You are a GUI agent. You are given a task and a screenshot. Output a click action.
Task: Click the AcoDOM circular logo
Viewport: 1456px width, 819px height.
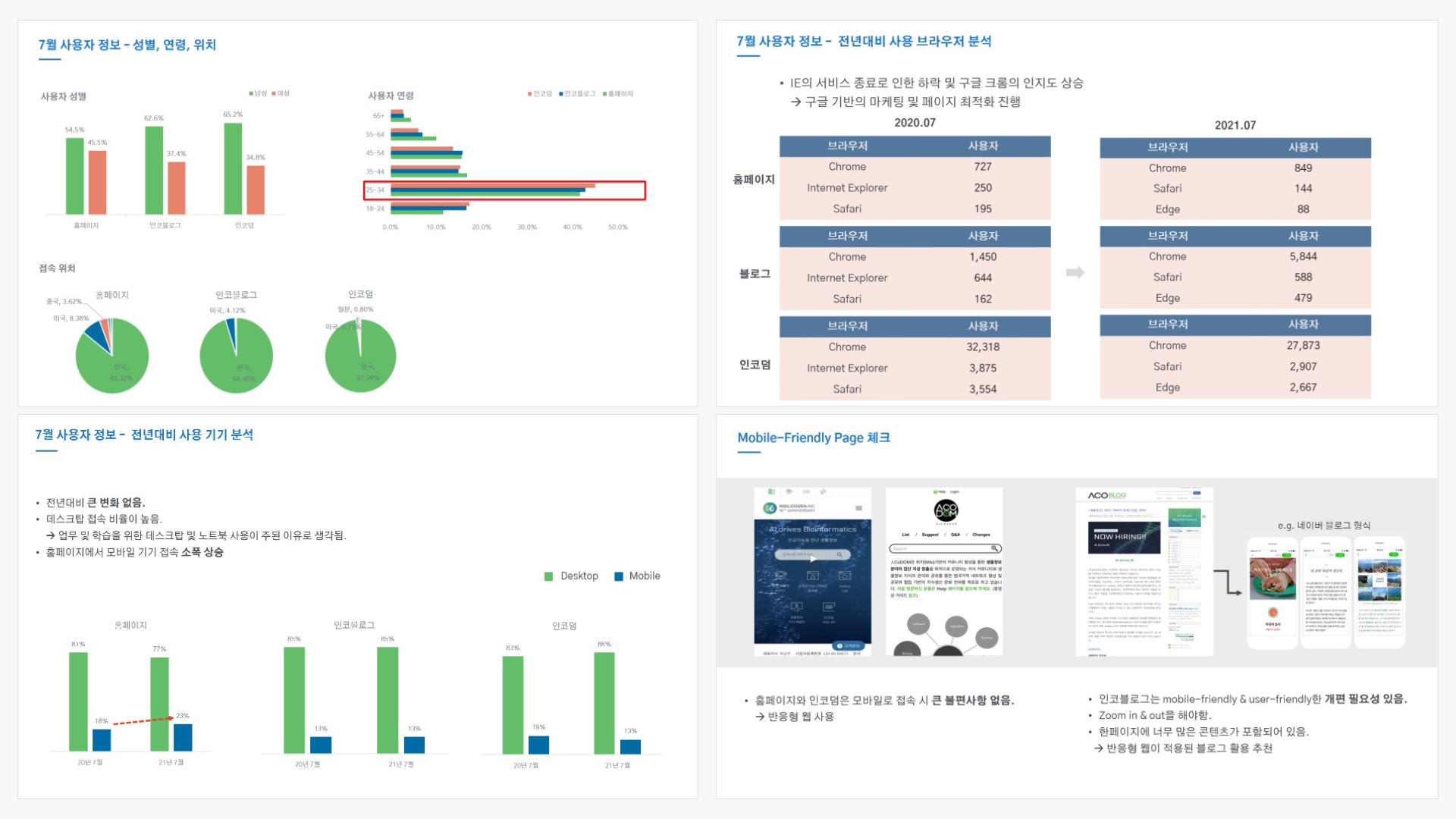[946, 510]
